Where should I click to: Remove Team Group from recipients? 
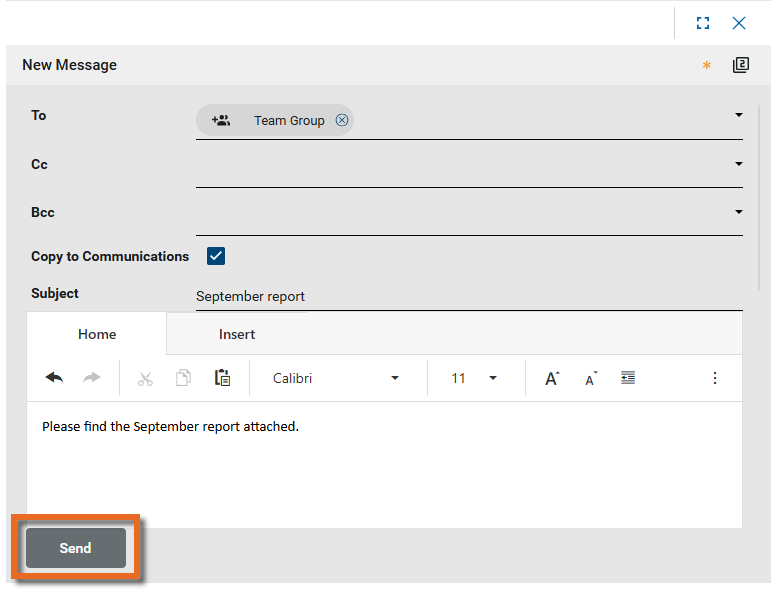[342, 120]
